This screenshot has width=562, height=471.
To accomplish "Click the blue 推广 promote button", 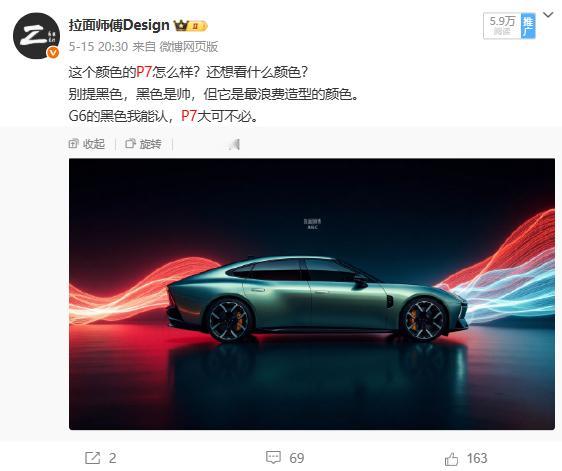I will coord(528,26).
